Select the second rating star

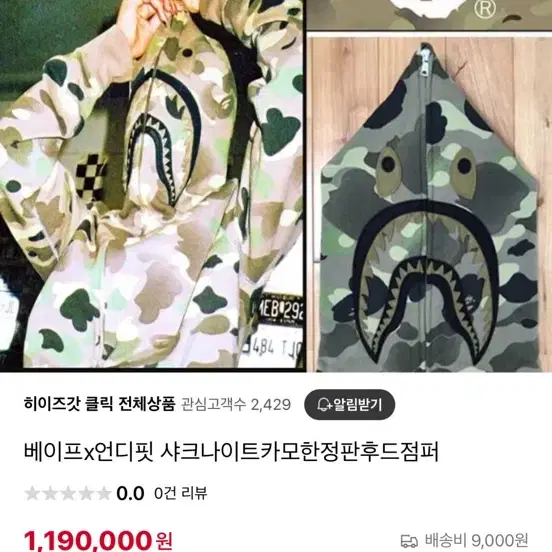click(50, 493)
